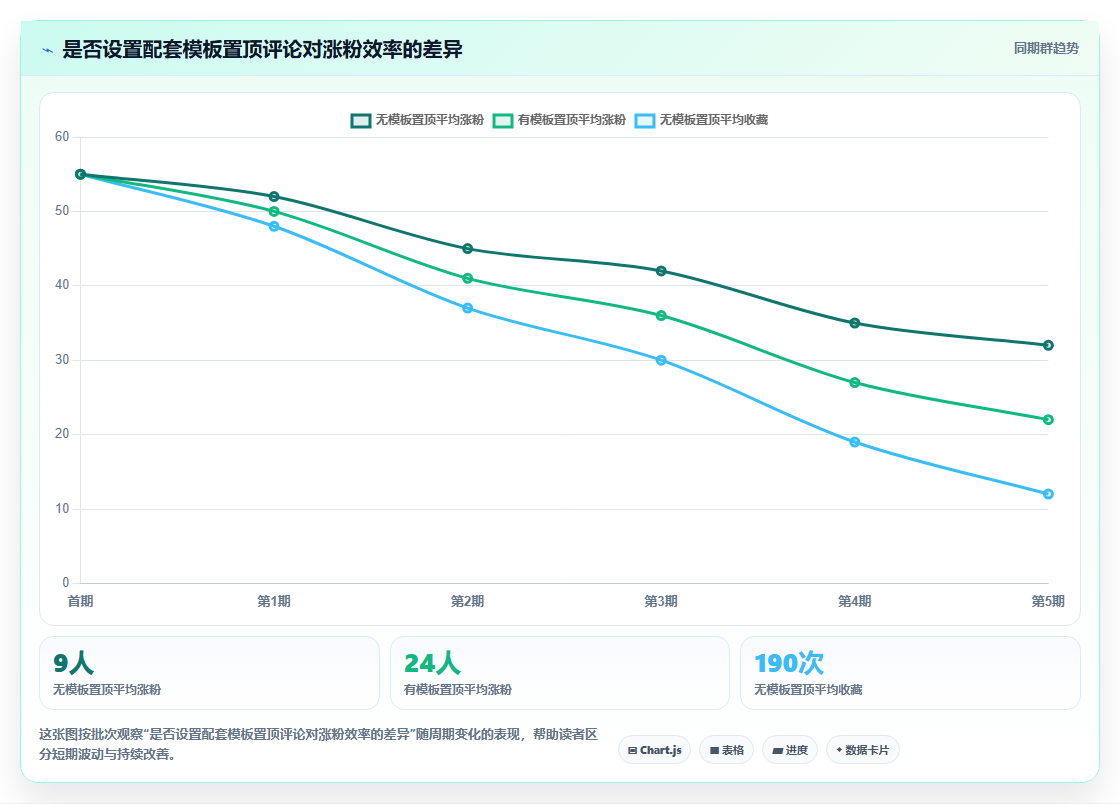Click the dark green data point at 第4期

point(855,323)
